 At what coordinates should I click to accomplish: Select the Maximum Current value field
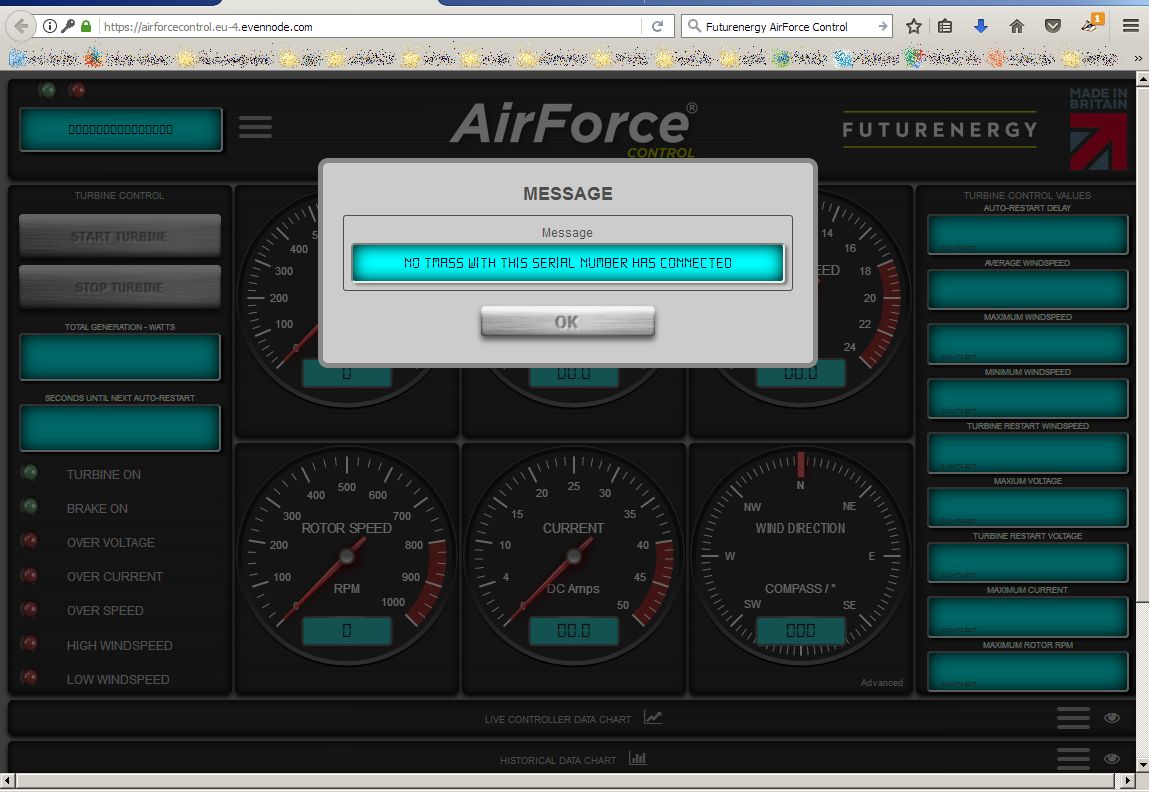tap(1027, 617)
